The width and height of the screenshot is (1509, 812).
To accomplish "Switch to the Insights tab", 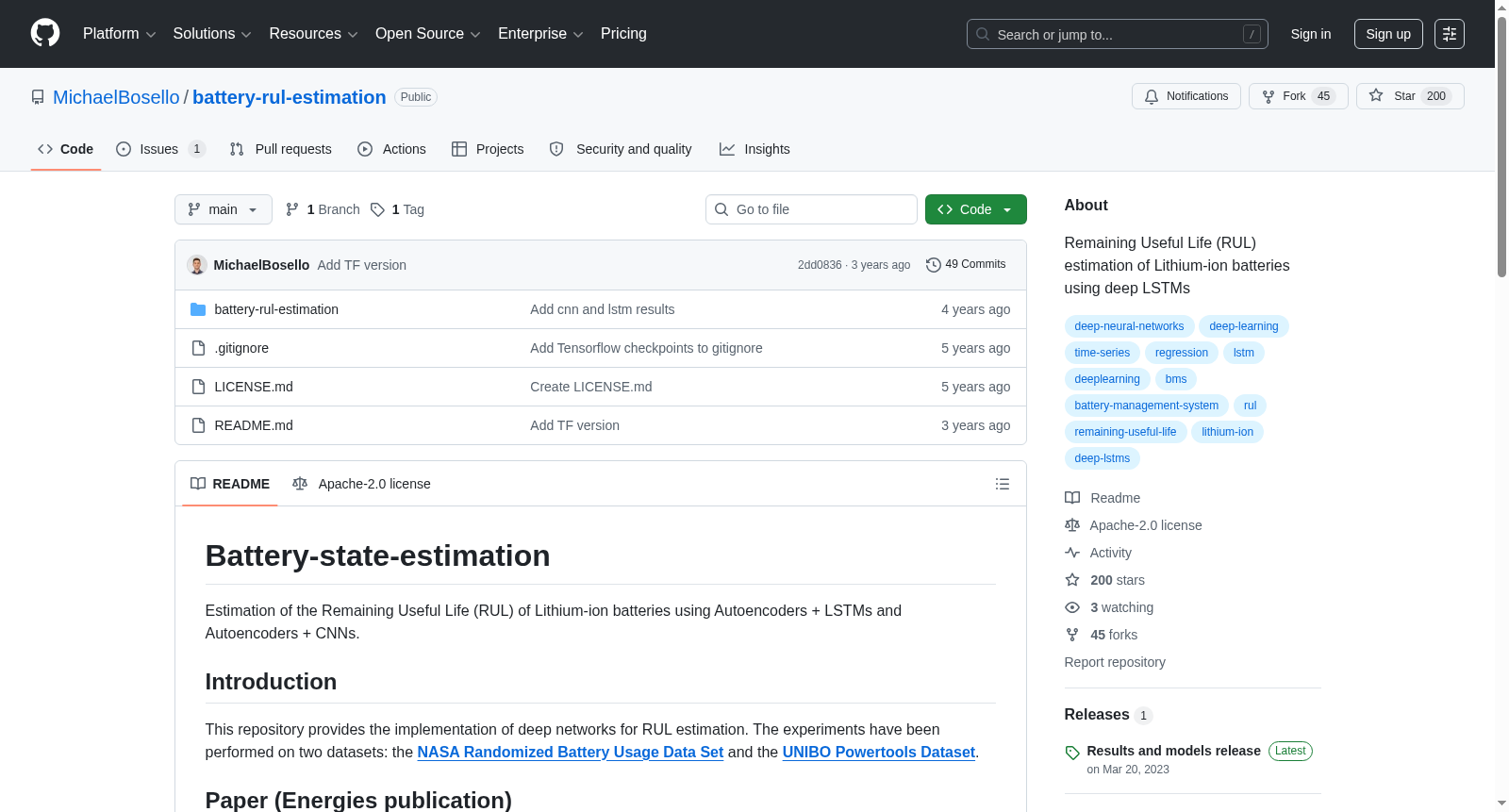I will [754, 149].
